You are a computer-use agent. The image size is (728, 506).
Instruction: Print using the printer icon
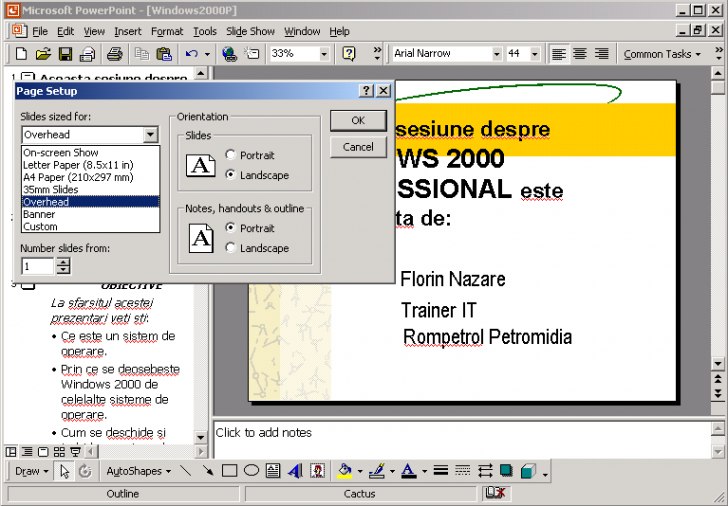click(114, 54)
